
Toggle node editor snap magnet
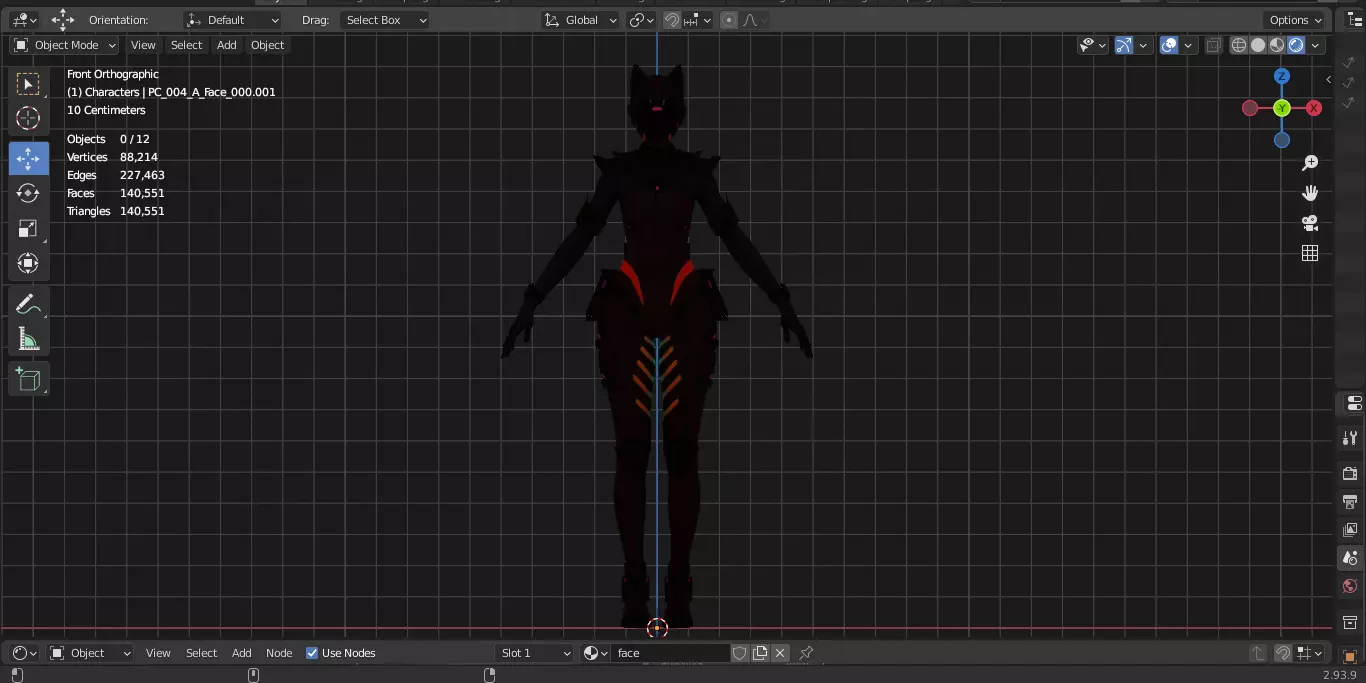pos(1283,653)
